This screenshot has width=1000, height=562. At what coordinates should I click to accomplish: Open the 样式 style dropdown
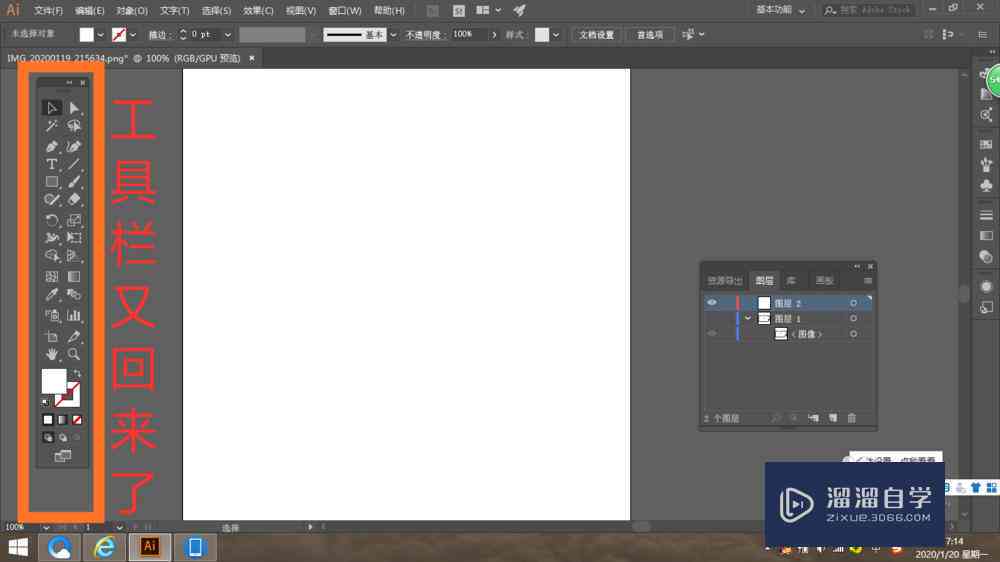556,35
